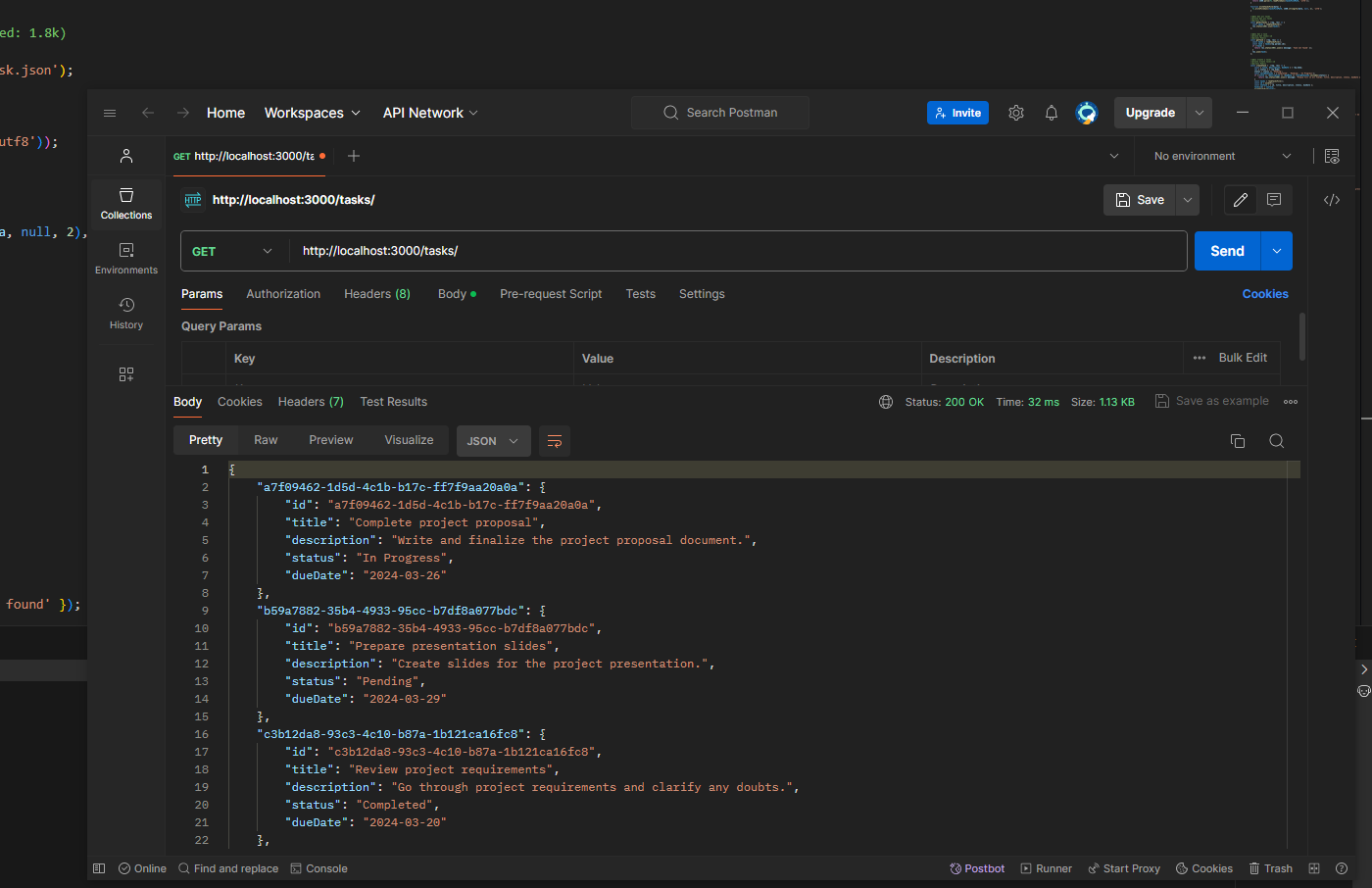Viewport: 1372px width, 888px height.
Task: Open the environment quick look icon
Action: click(1332, 156)
